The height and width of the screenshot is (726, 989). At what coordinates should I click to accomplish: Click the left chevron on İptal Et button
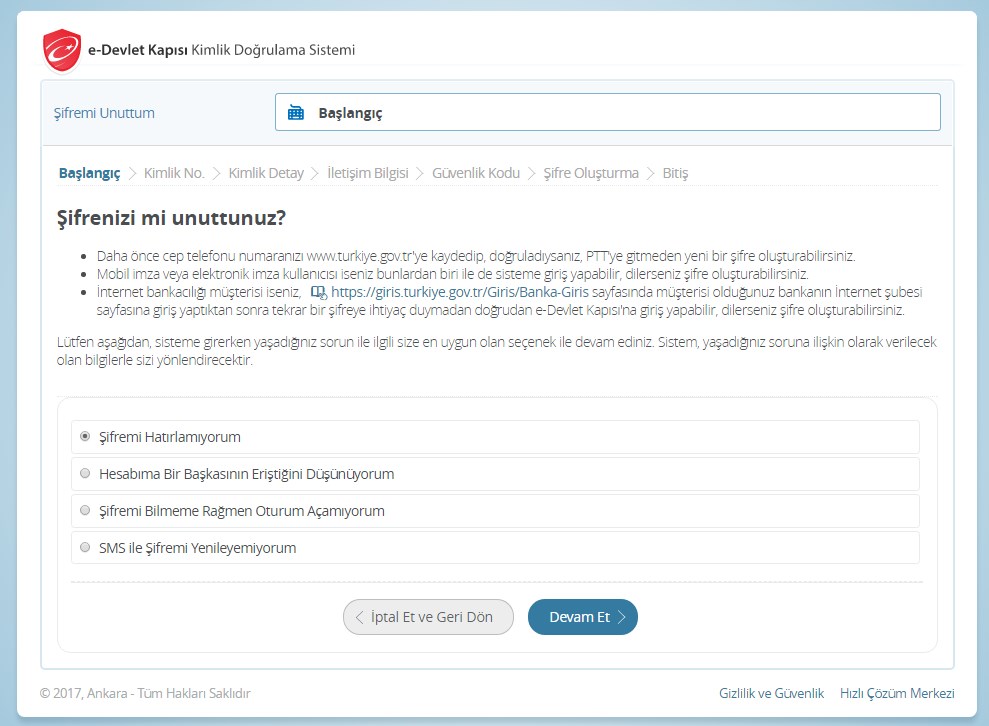(360, 617)
